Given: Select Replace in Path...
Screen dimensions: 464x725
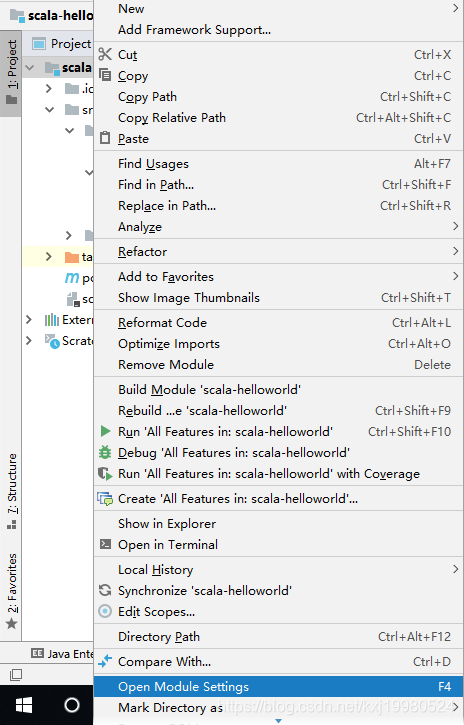Looking at the screenshot, I should (x=279, y=205).
